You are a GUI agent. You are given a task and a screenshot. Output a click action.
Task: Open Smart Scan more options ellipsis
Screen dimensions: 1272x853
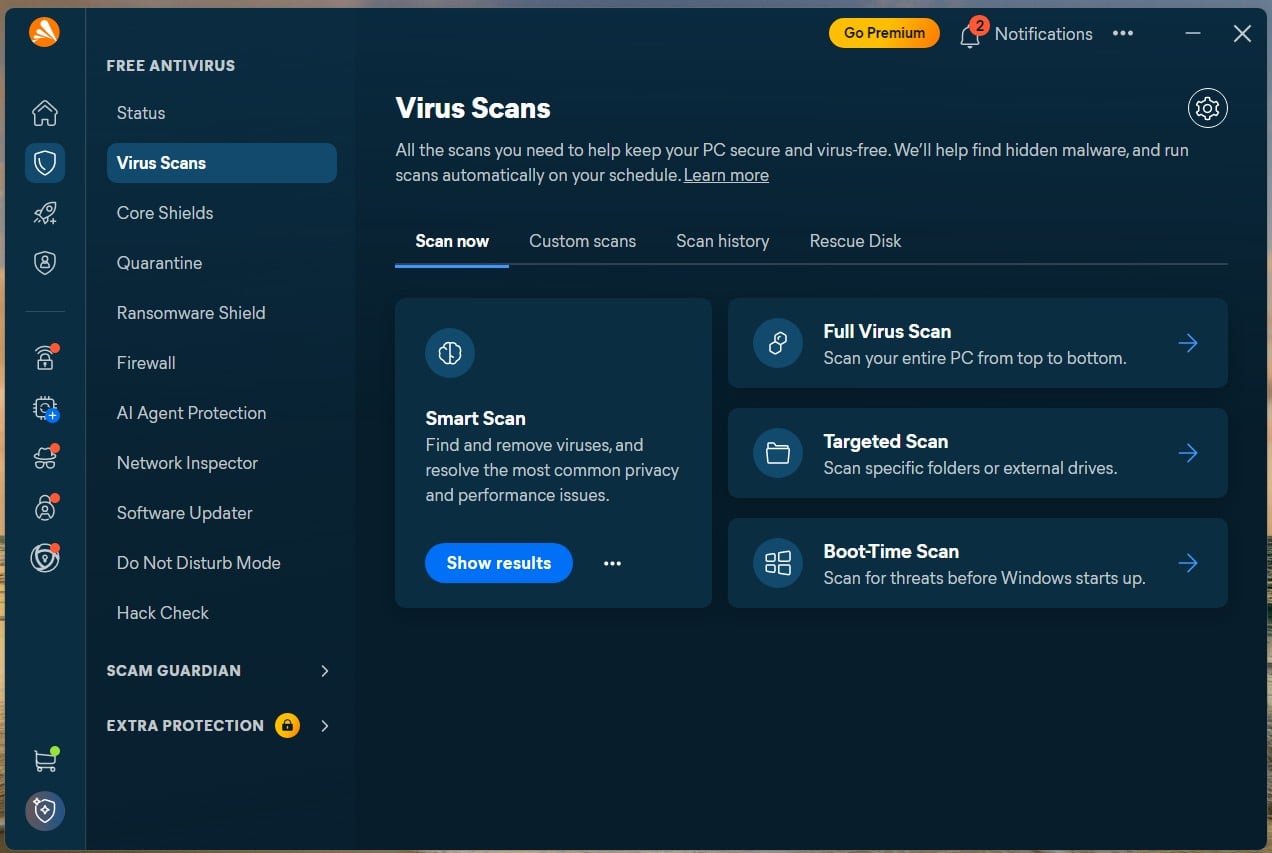pos(613,563)
